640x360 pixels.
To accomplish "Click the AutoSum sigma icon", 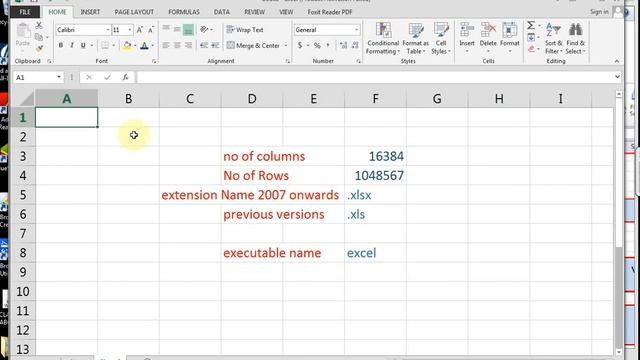I will [531, 26].
